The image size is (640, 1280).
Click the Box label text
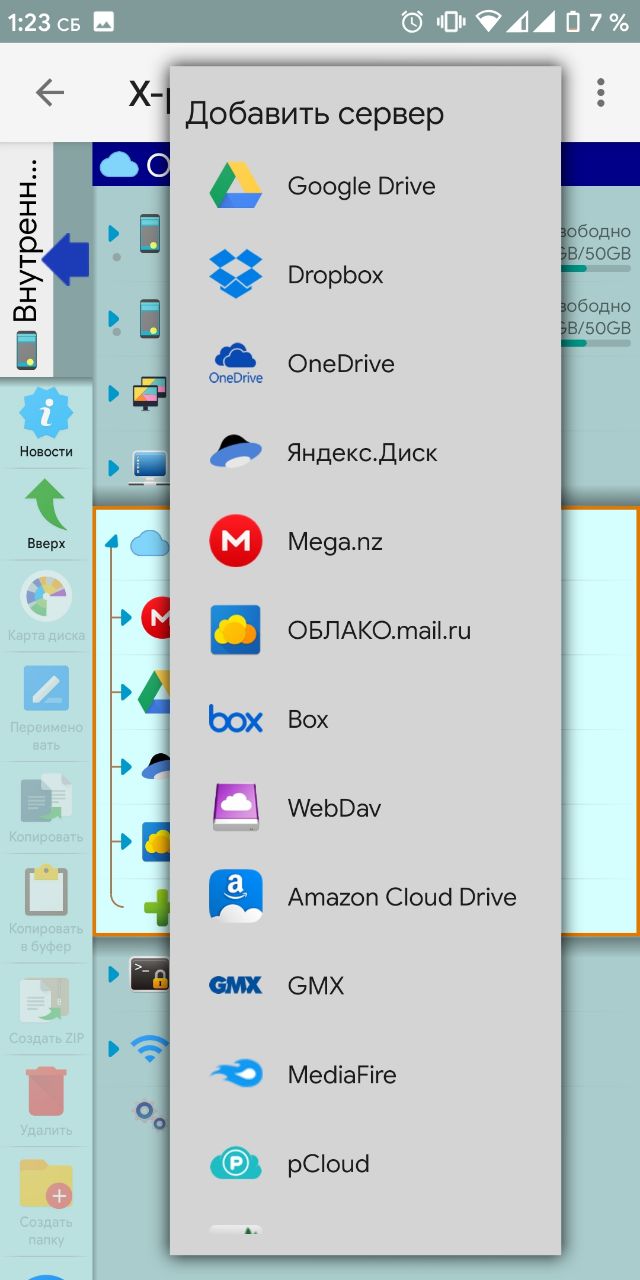[x=308, y=720]
